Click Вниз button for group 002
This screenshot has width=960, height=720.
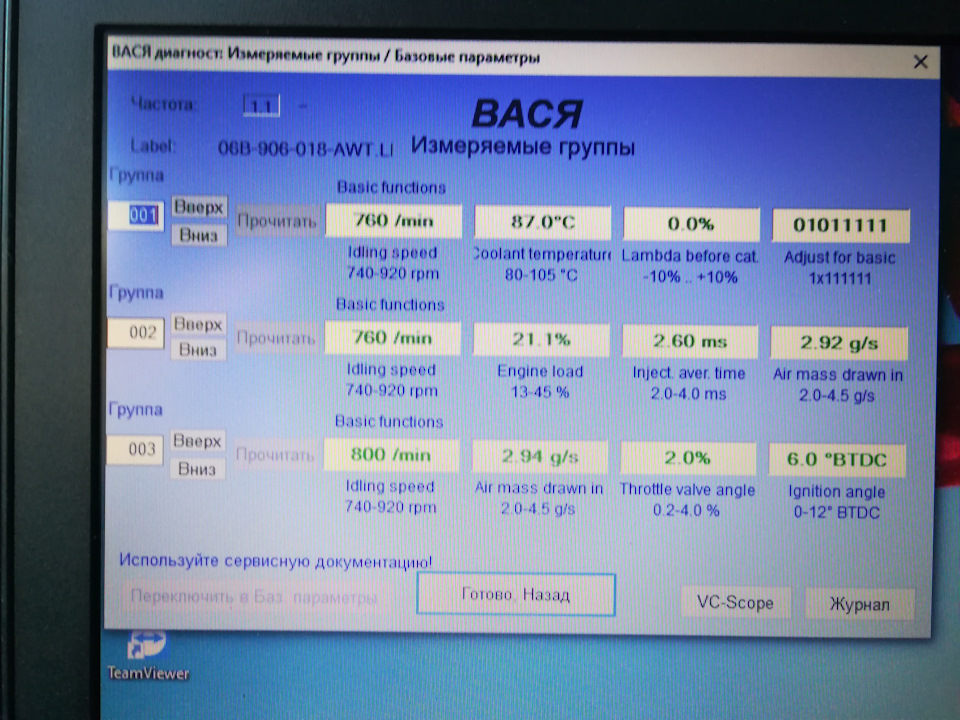[198, 350]
